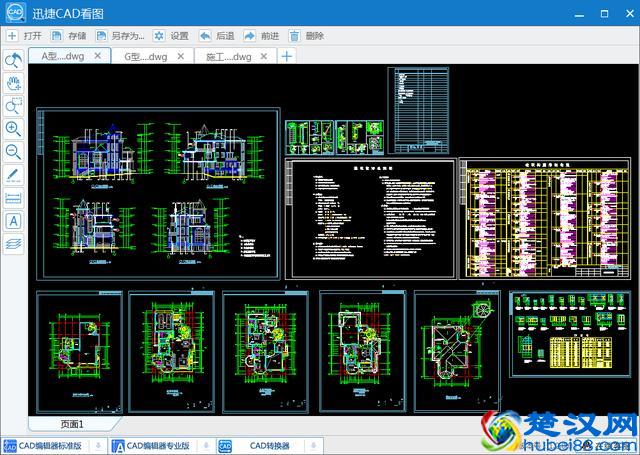Click the zoom in magnifier

pos(14,129)
